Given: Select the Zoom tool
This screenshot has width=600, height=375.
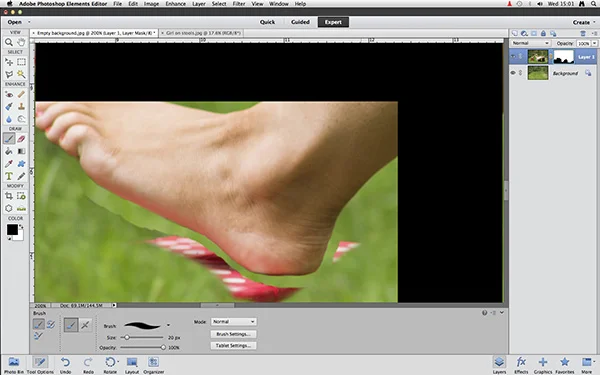Looking at the screenshot, I should [x=9, y=42].
